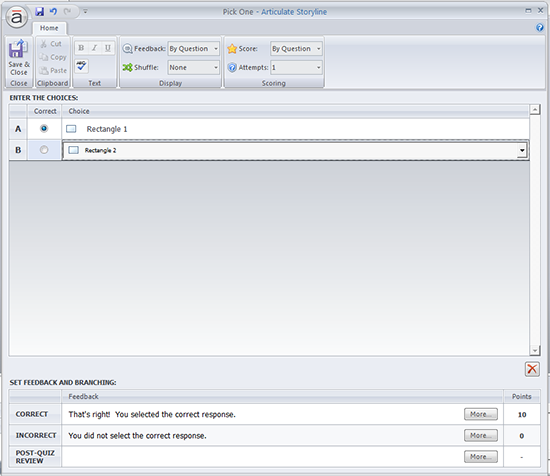Click the Paste command
The width and height of the screenshot is (550, 476).
53,71
